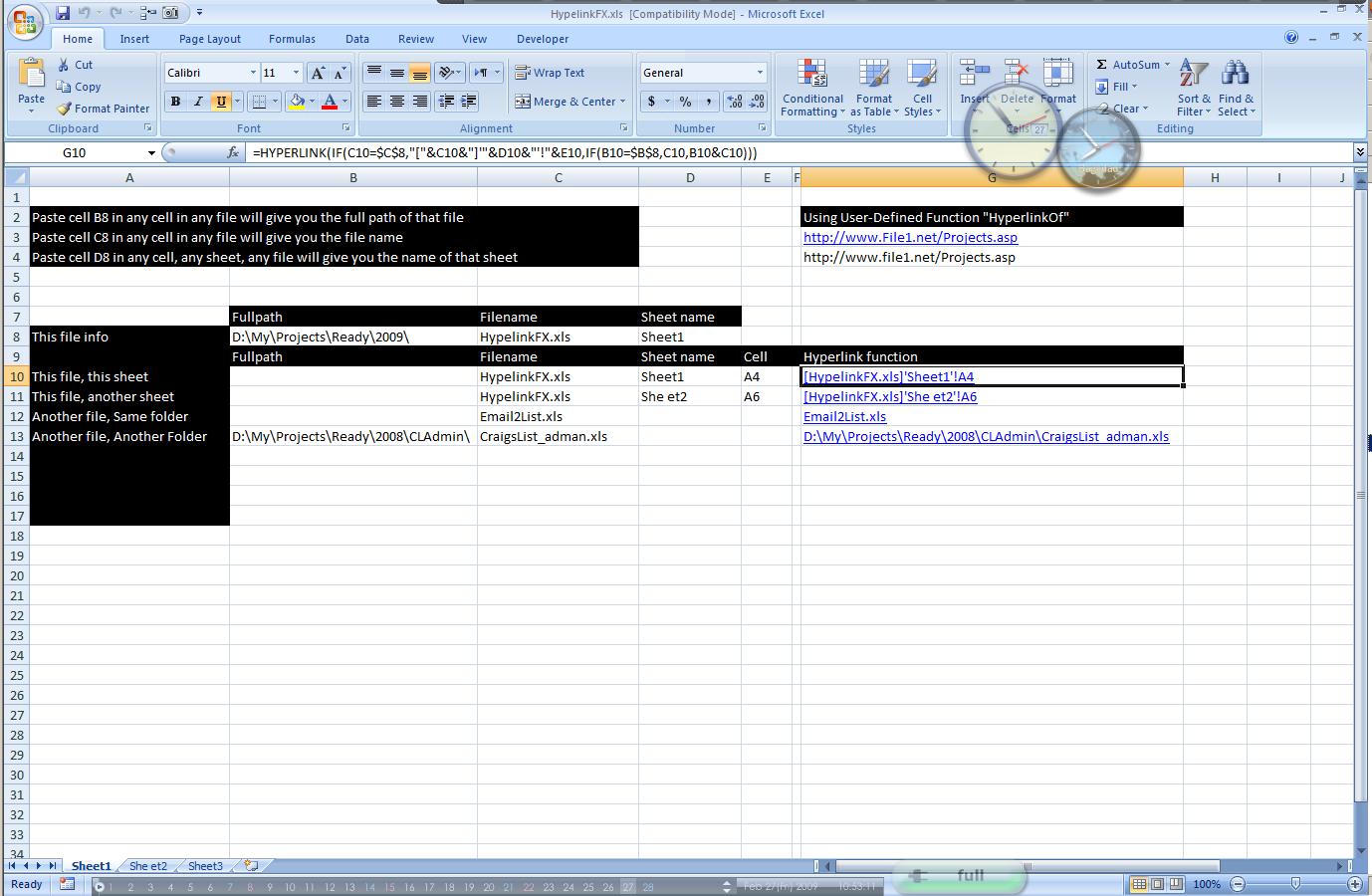
Task: Decrease indent in Alignment group
Action: tap(446, 102)
